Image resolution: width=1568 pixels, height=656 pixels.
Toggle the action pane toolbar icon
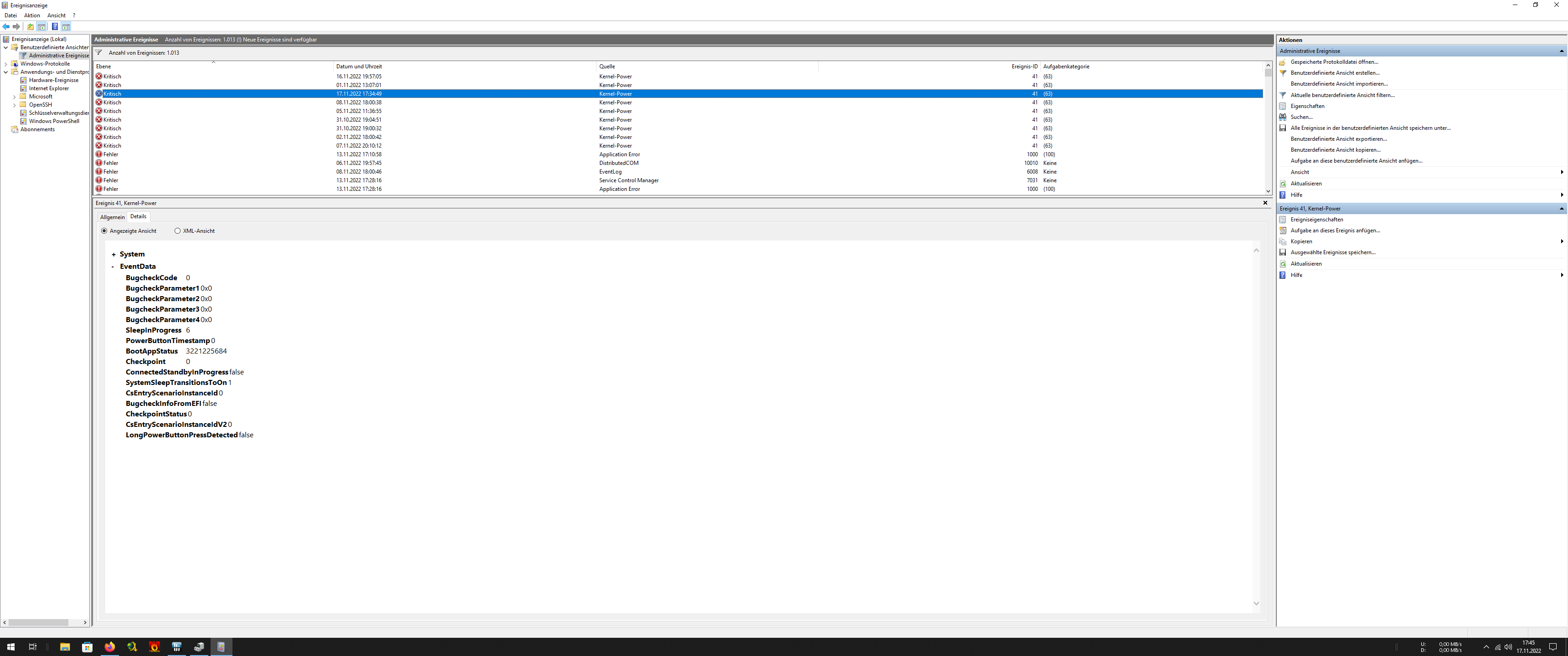click(x=66, y=27)
